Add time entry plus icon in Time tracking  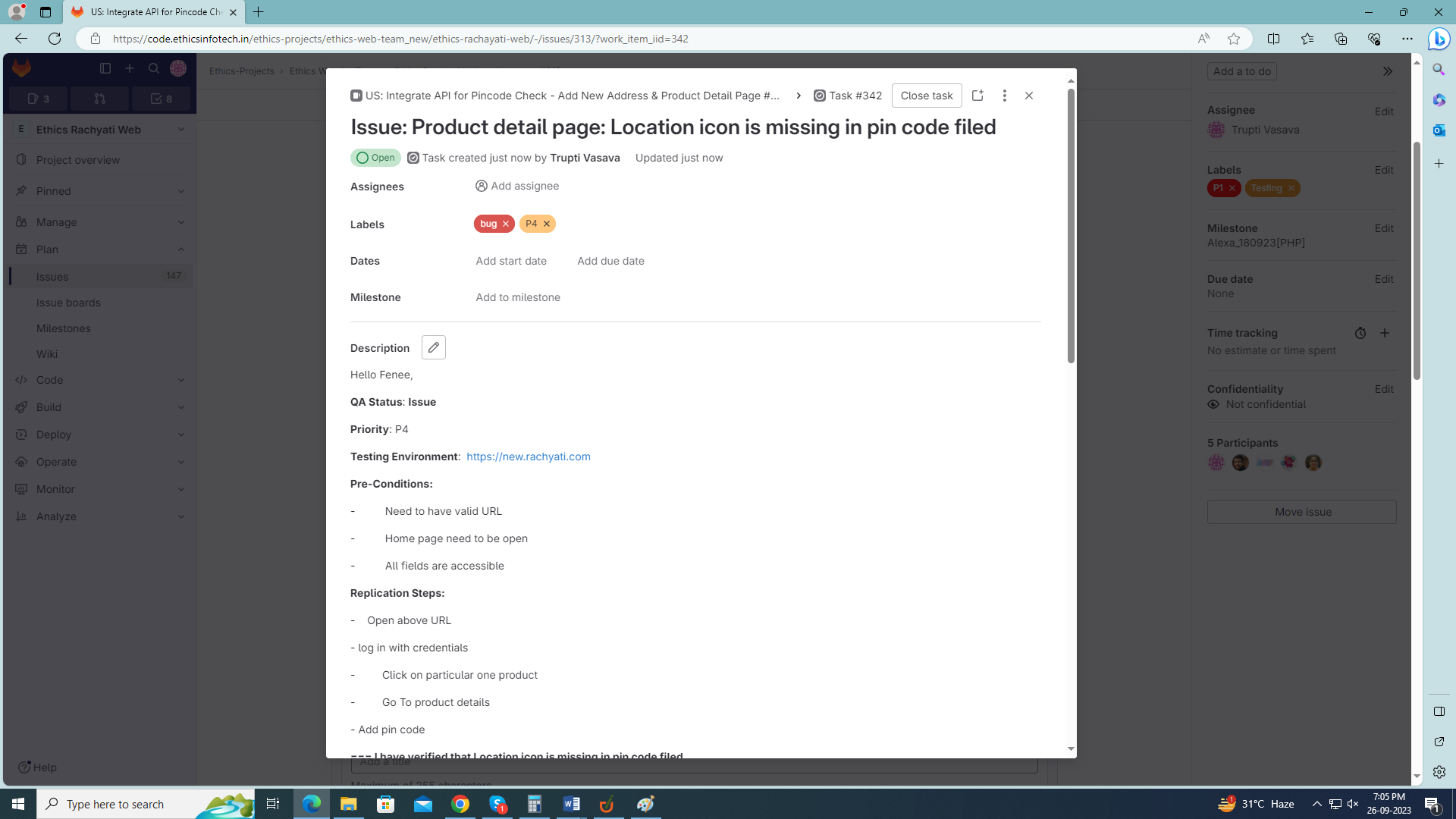pos(1385,333)
